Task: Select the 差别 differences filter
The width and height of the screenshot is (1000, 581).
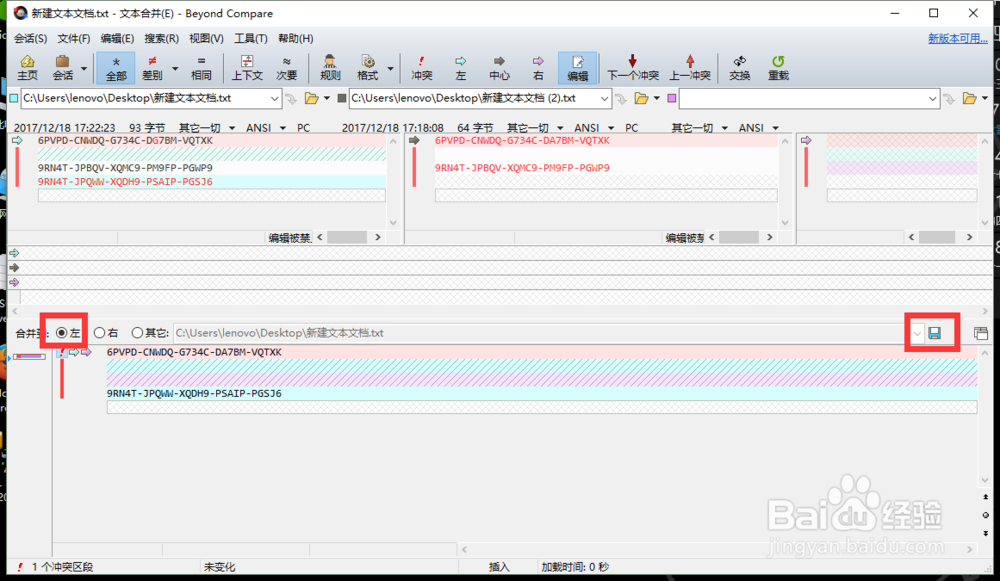Action: click(152, 68)
